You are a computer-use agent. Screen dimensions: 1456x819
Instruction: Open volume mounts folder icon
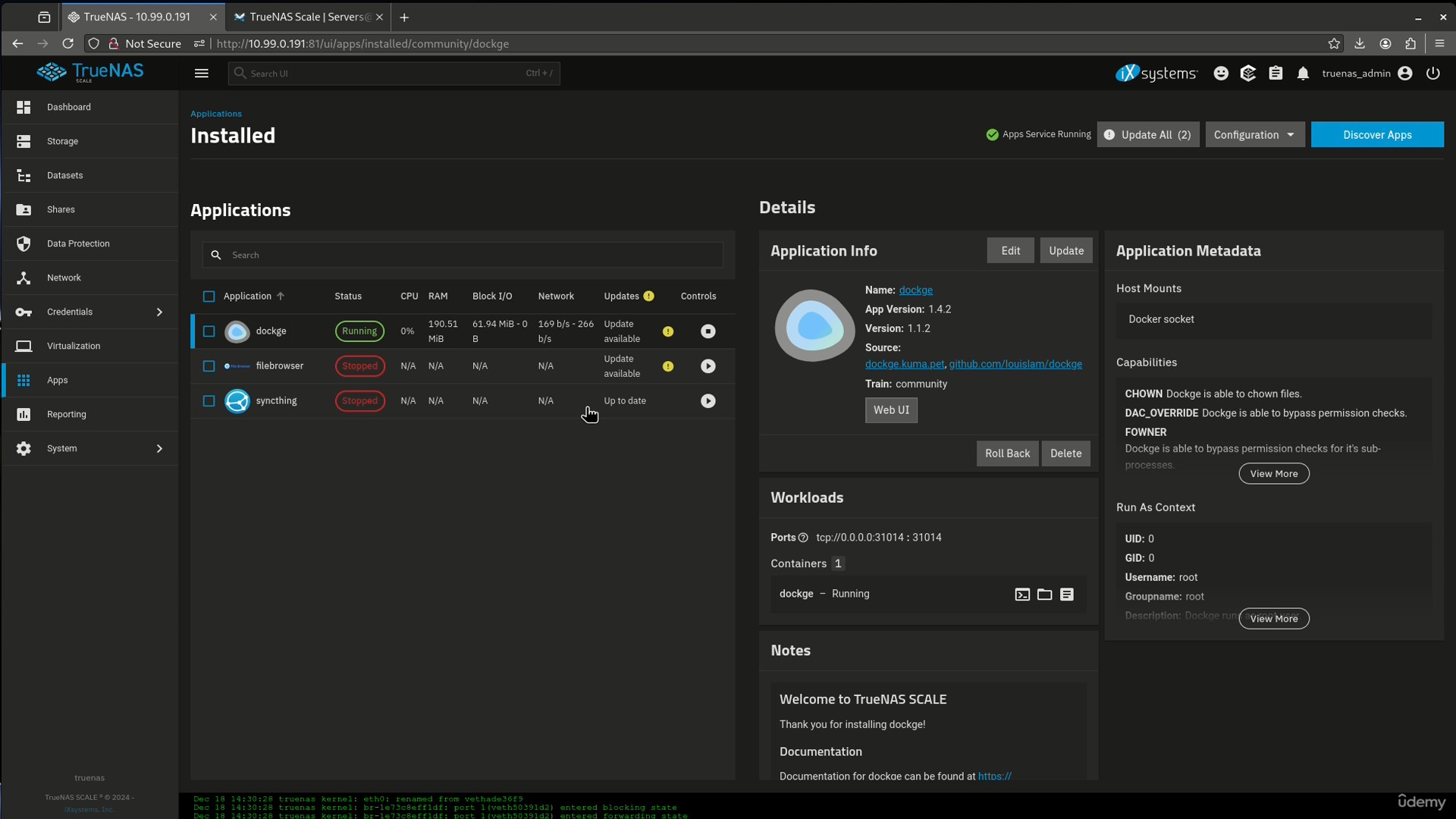pos(1044,595)
